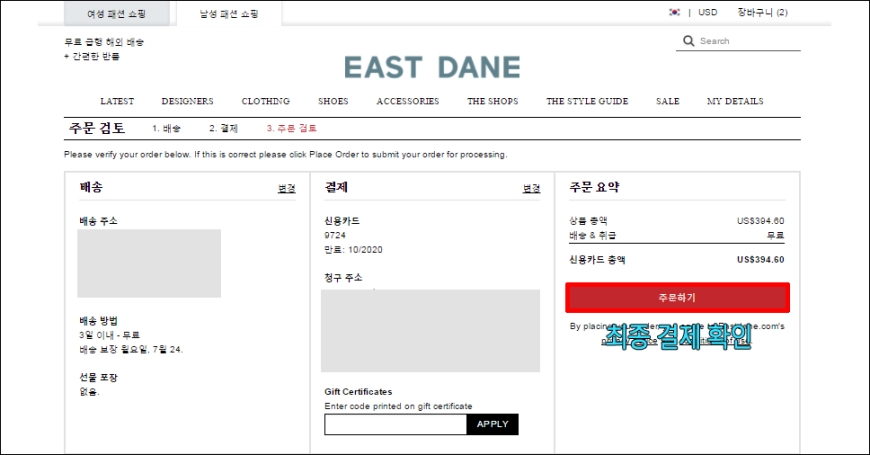
Task: Open the ACCESSORIES menu
Action: [x=408, y=101]
